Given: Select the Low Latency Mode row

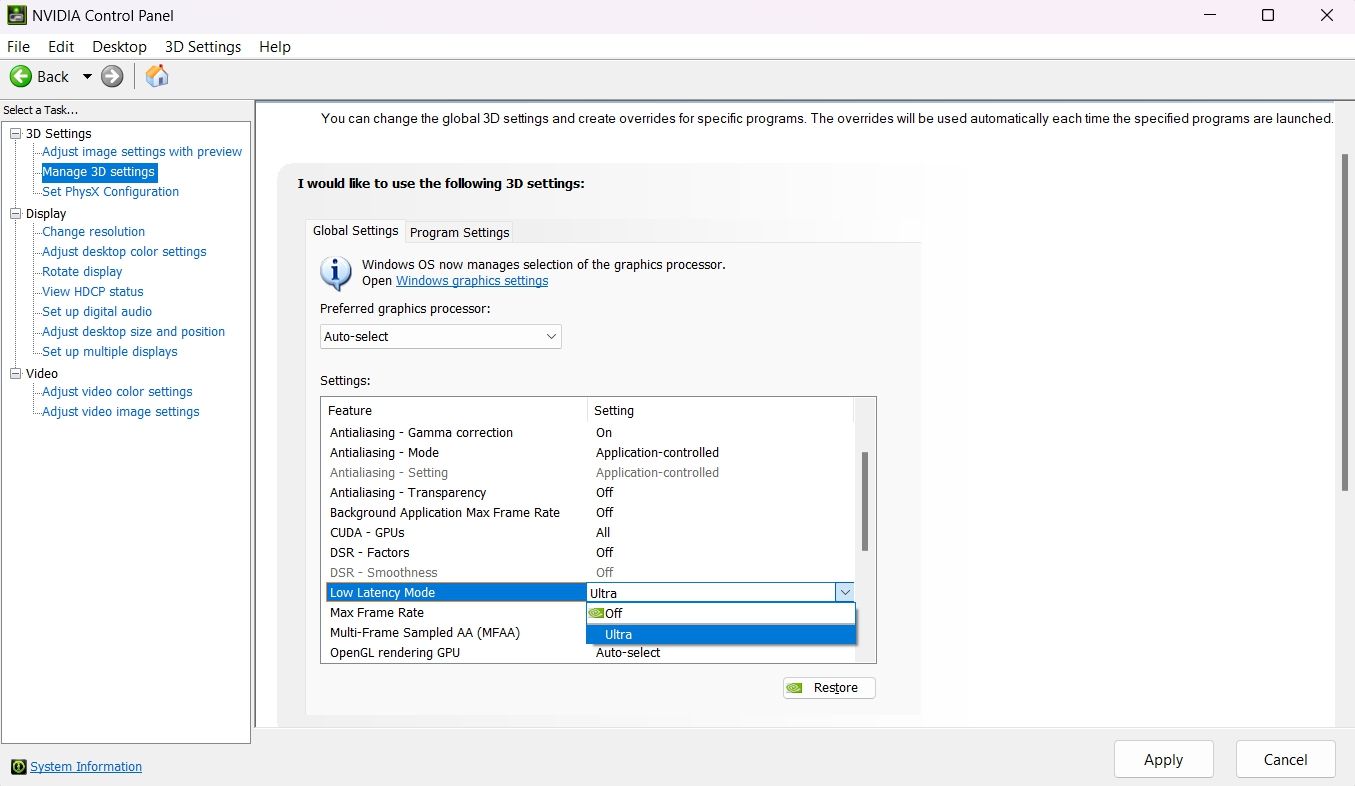Looking at the screenshot, I should click(590, 593).
